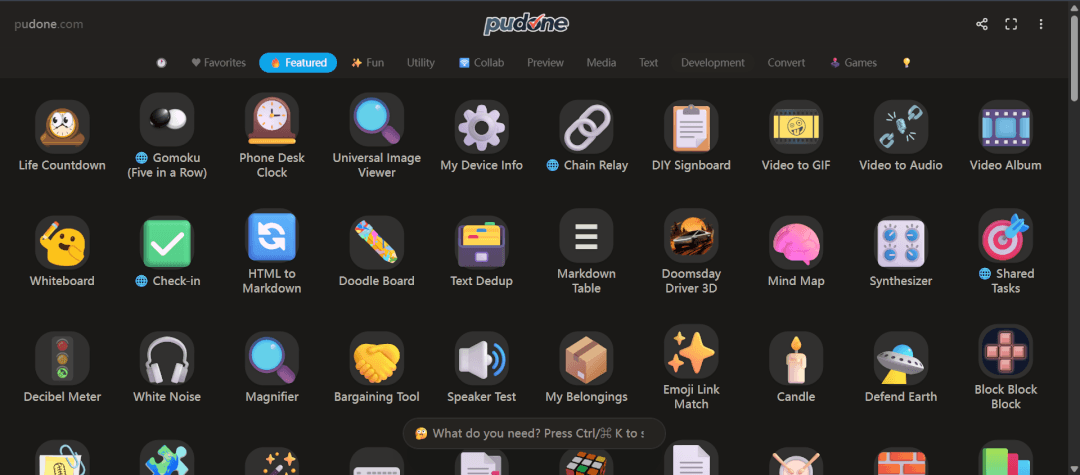This screenshot has height=475, width=1080.
Task: Open the Video to GIF tool
Action: click(796, 127)
